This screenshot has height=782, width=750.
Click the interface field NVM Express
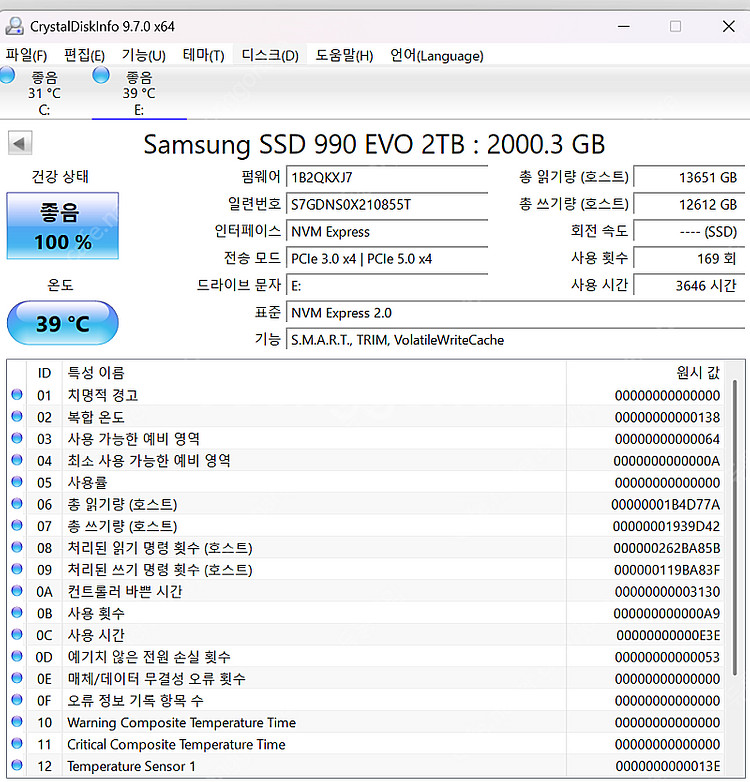pyautogui.click(x=387, y=231)
